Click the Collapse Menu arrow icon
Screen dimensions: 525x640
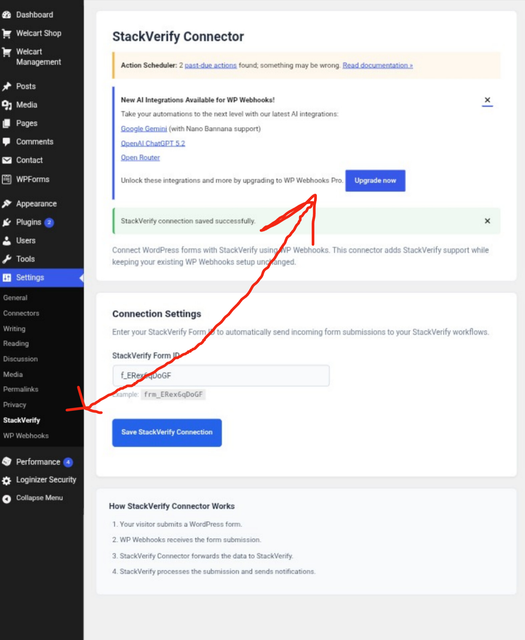point(7,499)
